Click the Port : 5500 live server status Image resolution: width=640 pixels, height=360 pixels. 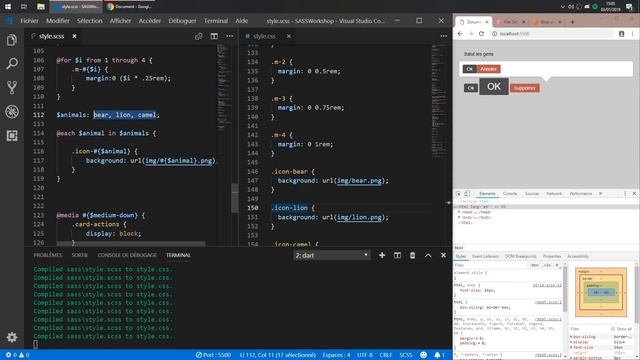pos(213,355)
